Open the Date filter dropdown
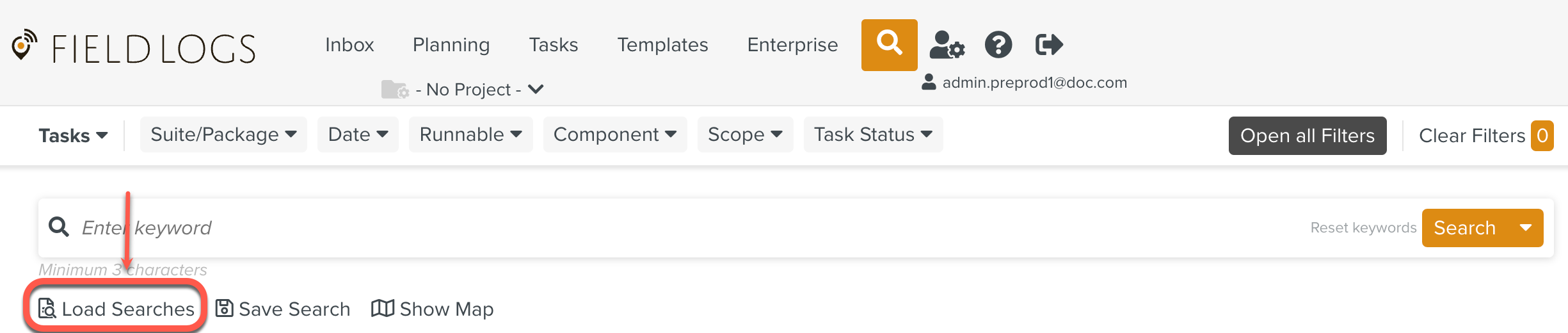 coord(358,134)
